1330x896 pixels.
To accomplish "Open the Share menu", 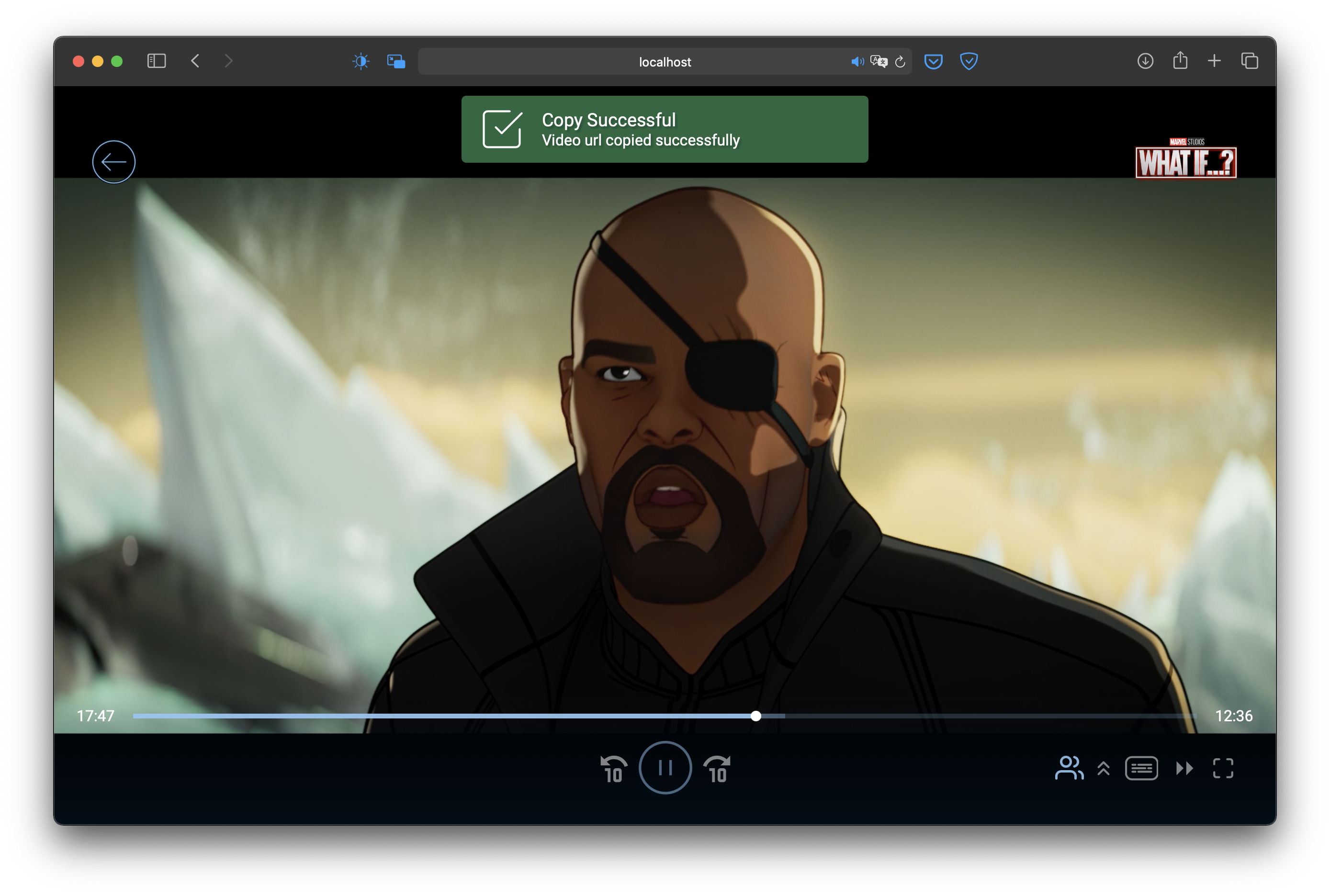I will (1180, 61).
